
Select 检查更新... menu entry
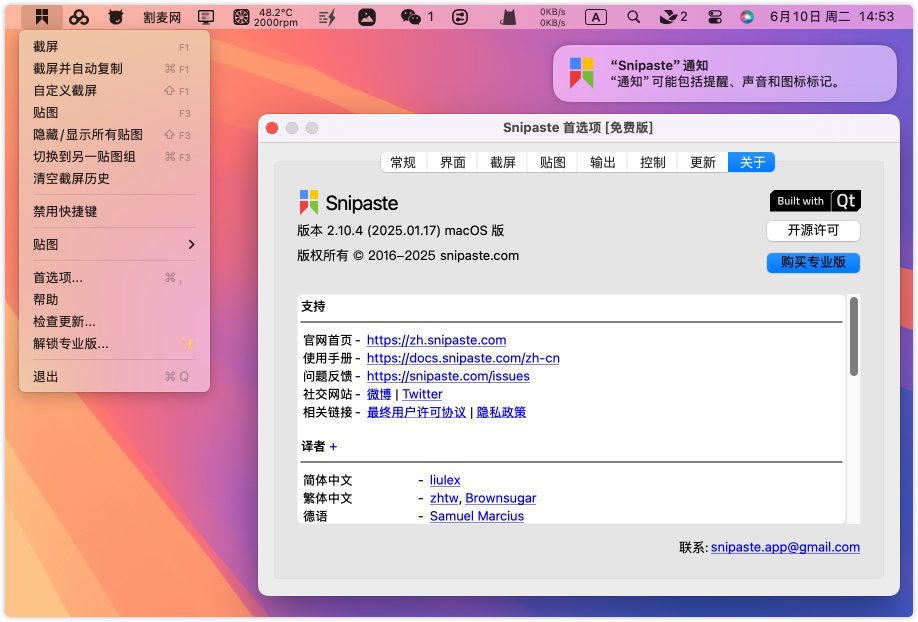[114, 322]
